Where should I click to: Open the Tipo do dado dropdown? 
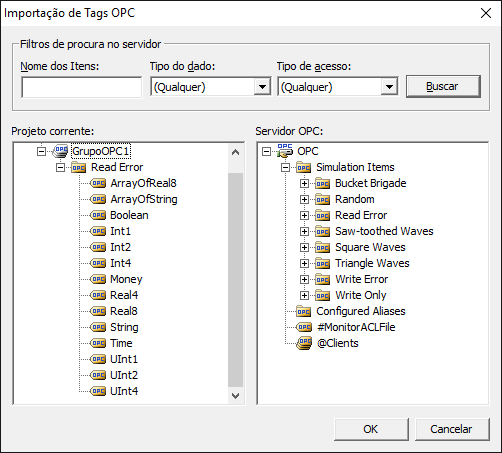coord(262,87)
